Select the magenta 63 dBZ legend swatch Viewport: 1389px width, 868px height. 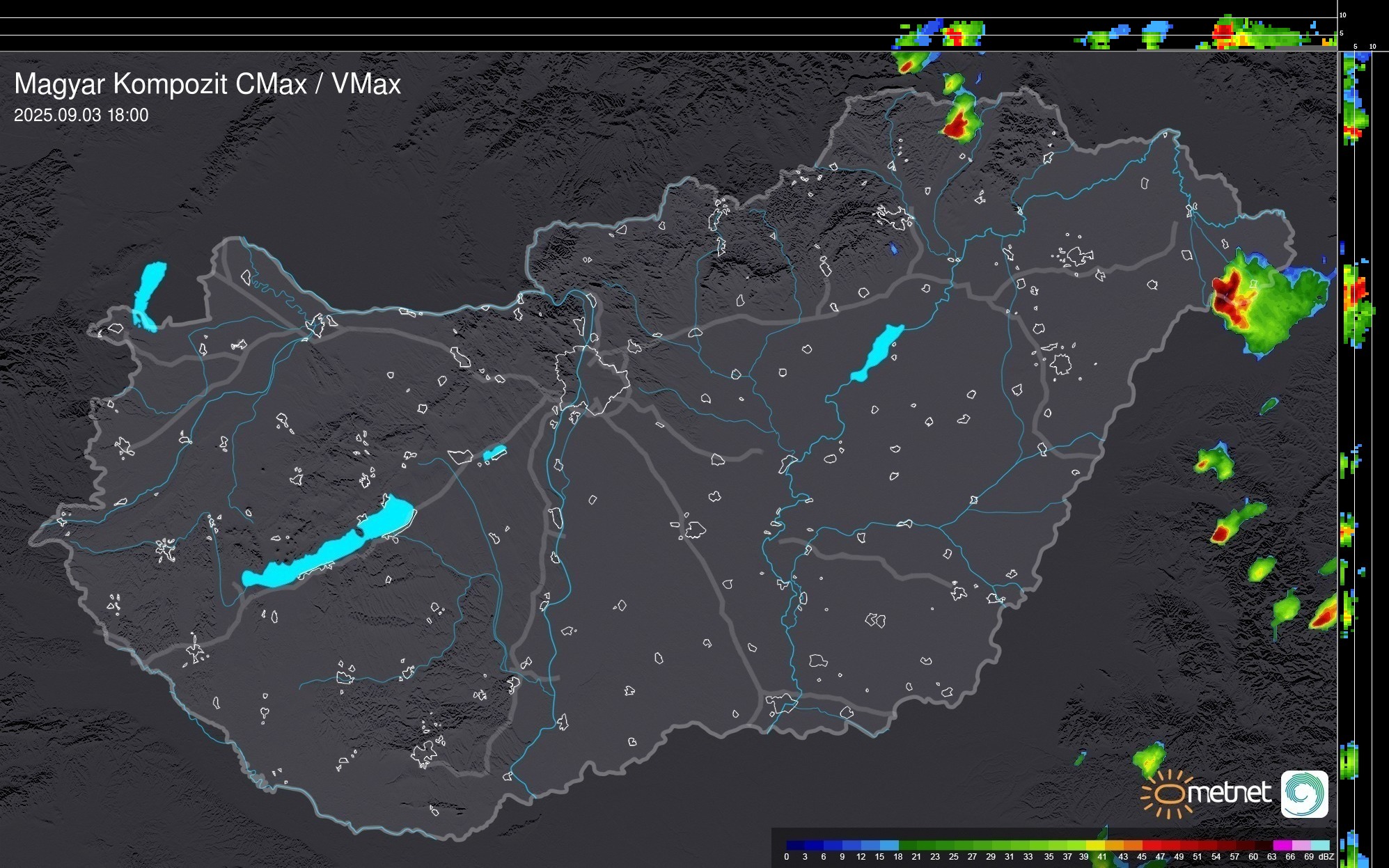(x=1281, y=845)
